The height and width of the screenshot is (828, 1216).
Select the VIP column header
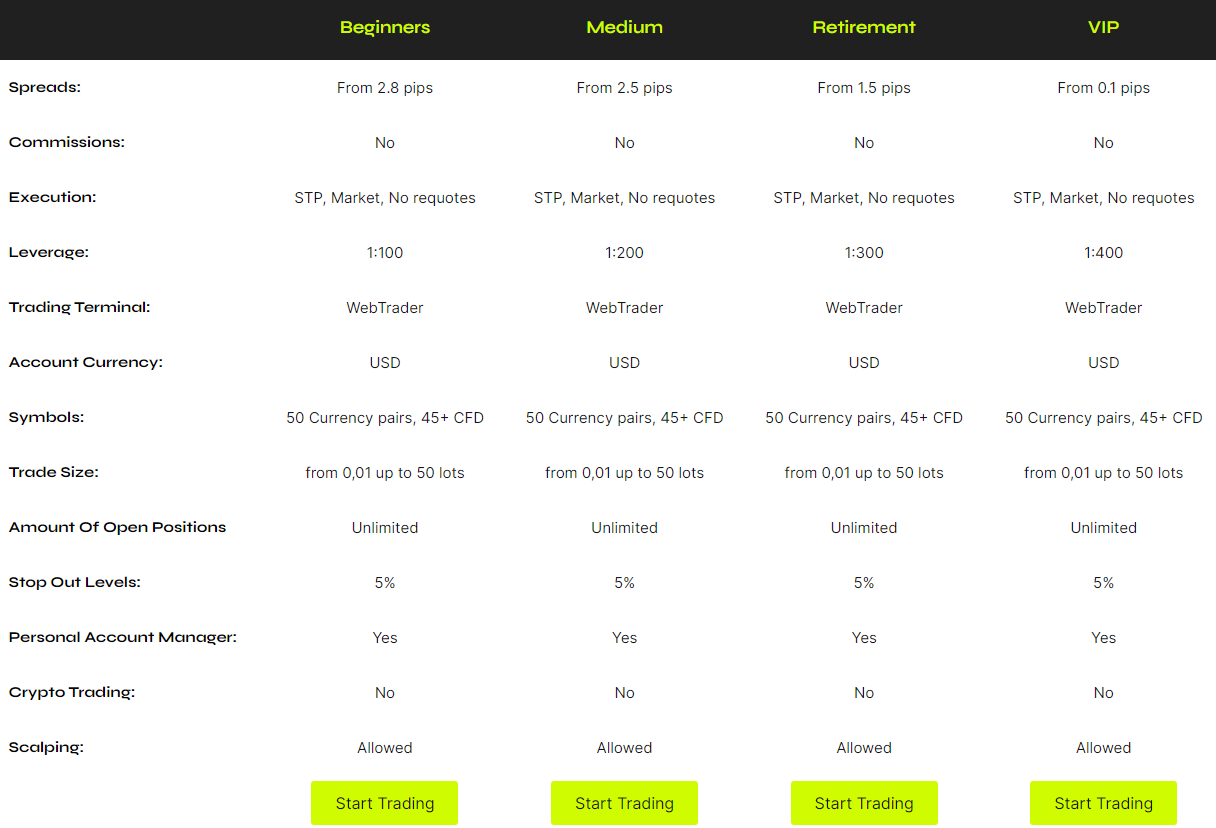click(1103, 27)
